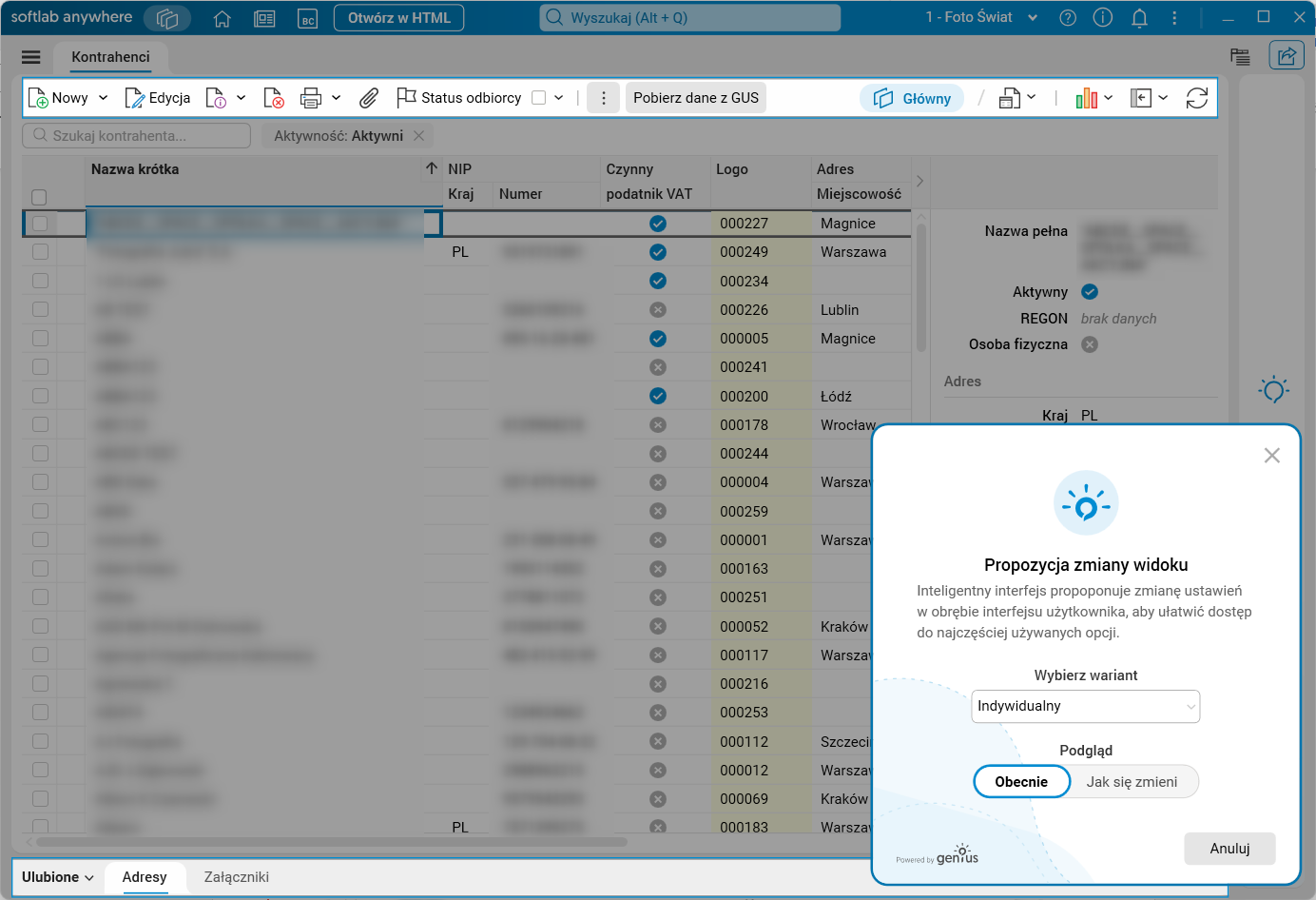Click the BC icon in title bar

coord(308,18)
